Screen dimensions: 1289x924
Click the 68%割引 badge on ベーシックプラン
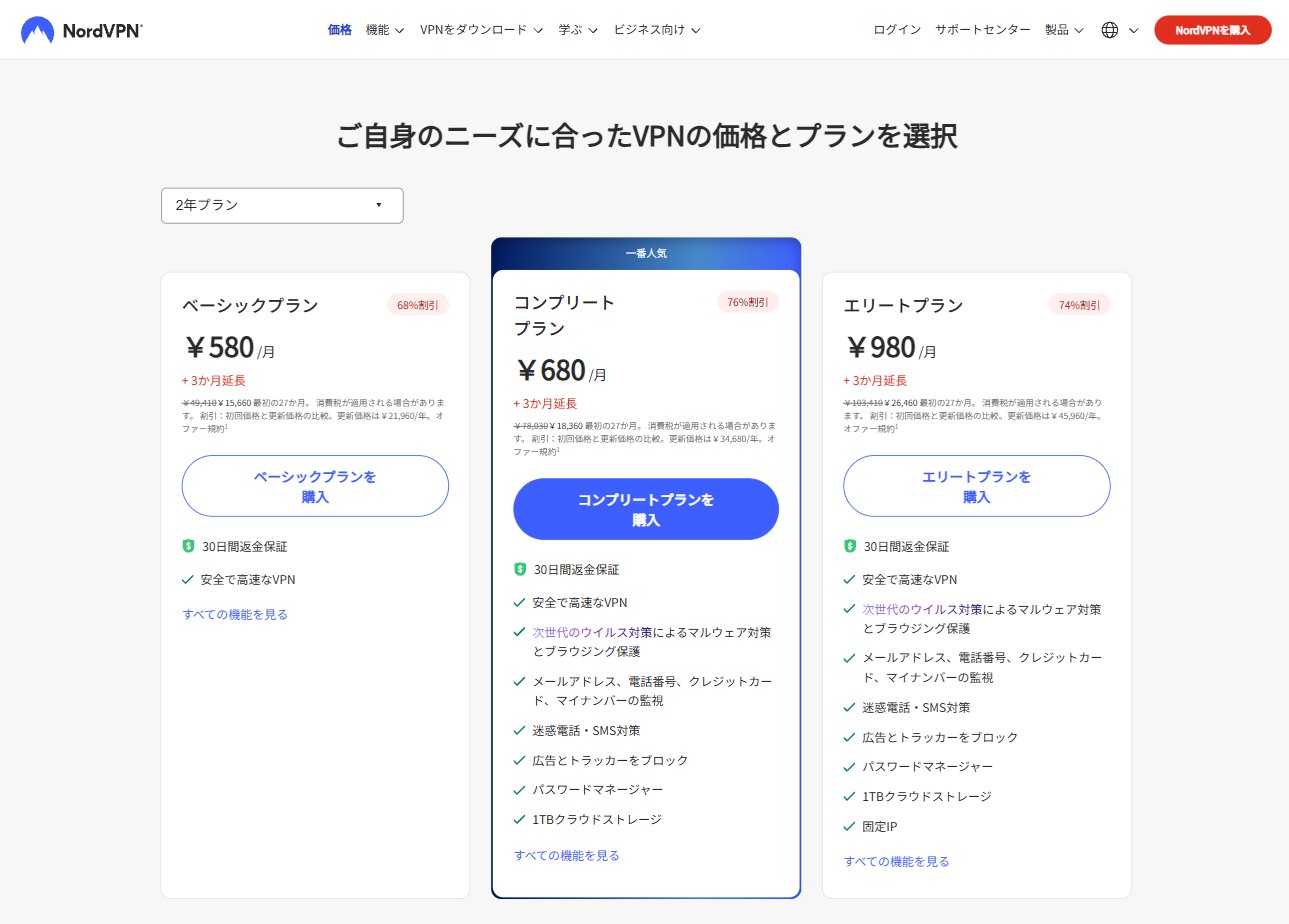(418, 305)
